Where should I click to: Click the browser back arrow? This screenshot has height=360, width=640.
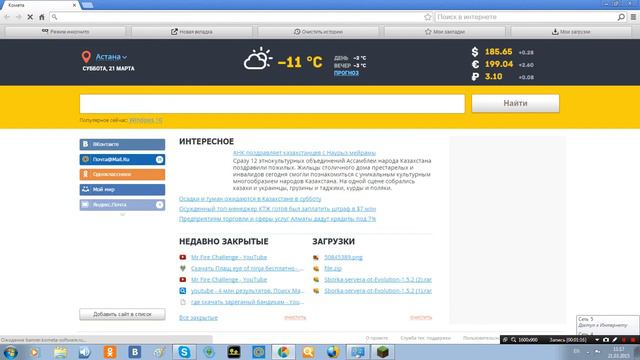7,17
